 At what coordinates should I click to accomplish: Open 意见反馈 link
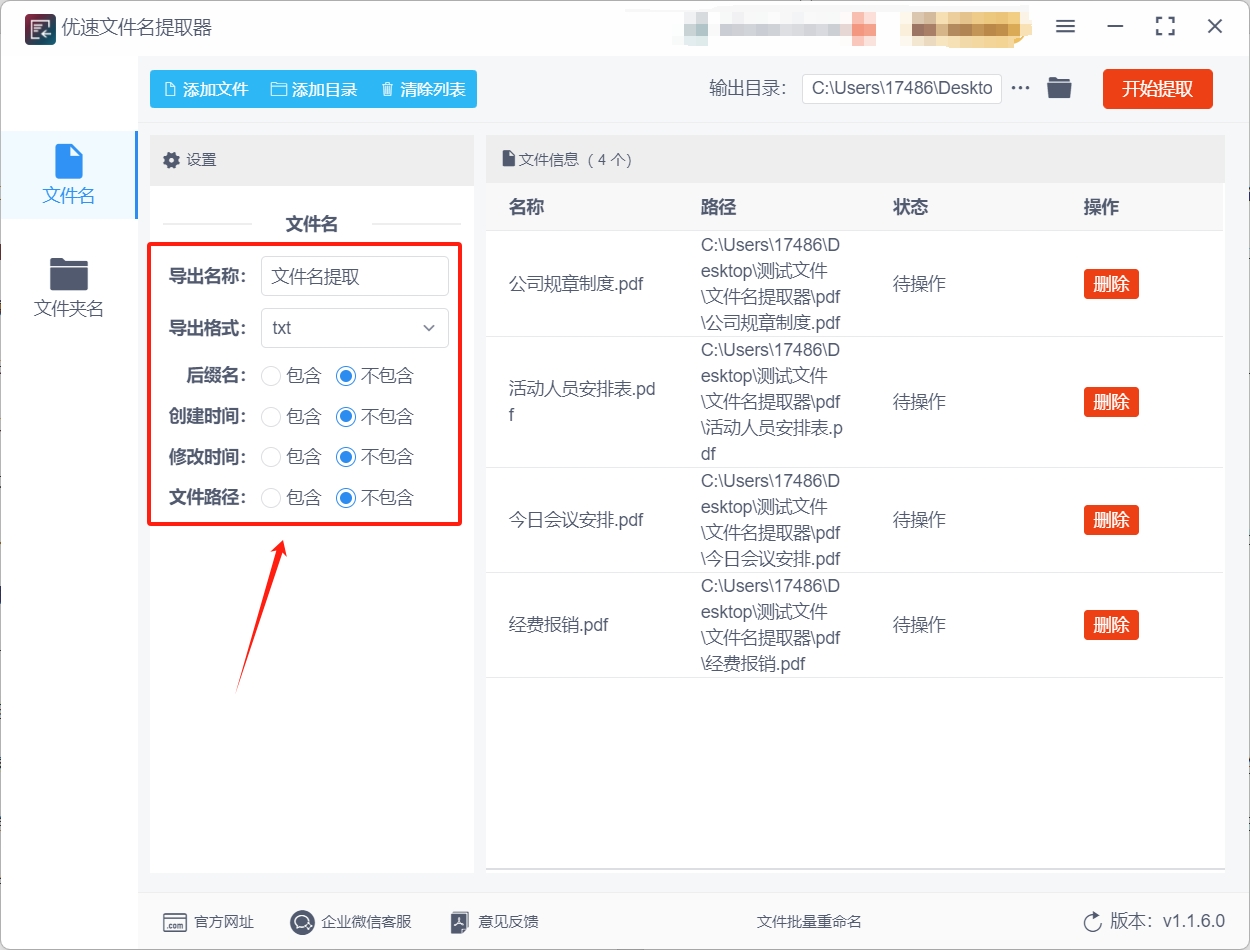[508, 922]
